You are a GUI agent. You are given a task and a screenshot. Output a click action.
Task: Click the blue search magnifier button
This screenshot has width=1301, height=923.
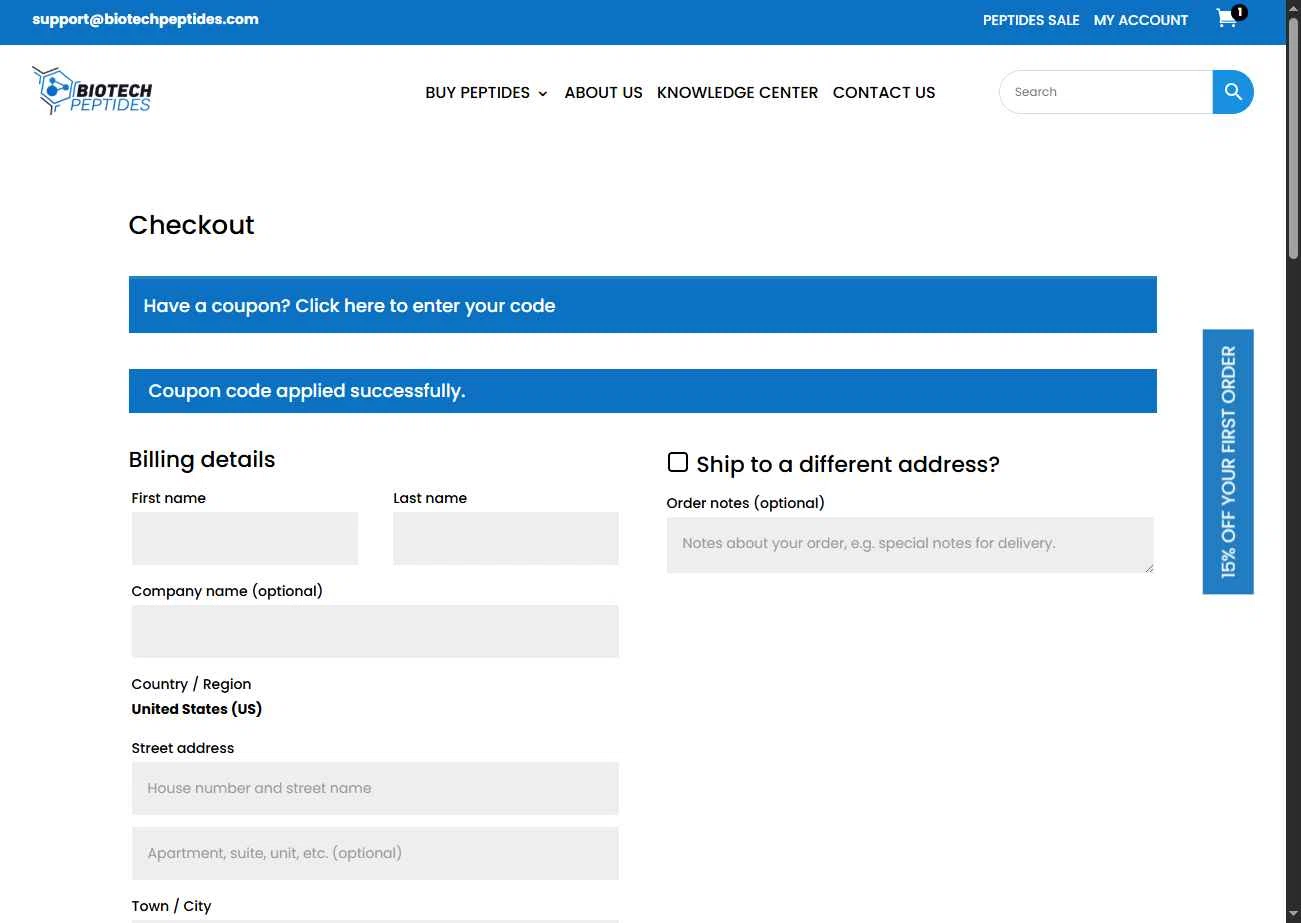1233,92
